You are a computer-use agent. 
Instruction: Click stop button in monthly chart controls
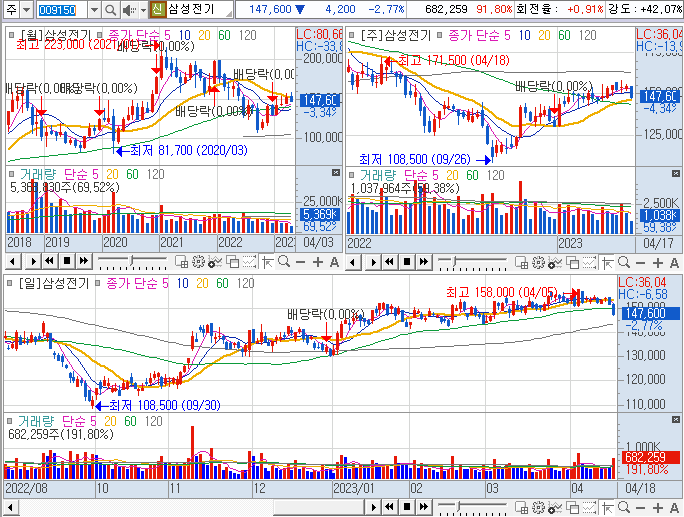click(67, 261)
